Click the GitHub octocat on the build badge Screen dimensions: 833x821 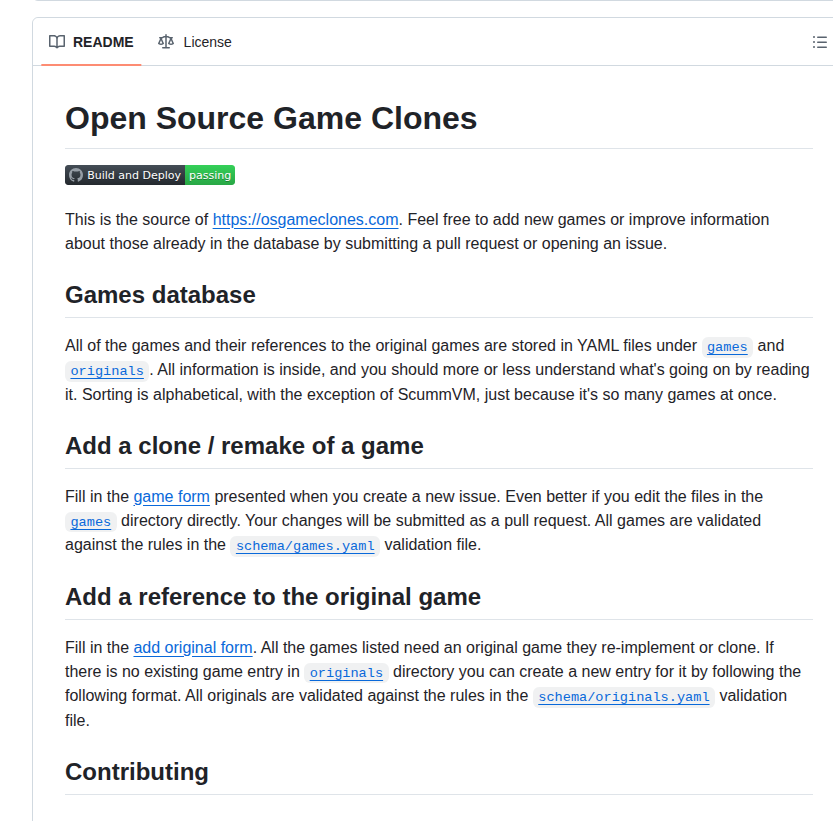tap(75, 175)
